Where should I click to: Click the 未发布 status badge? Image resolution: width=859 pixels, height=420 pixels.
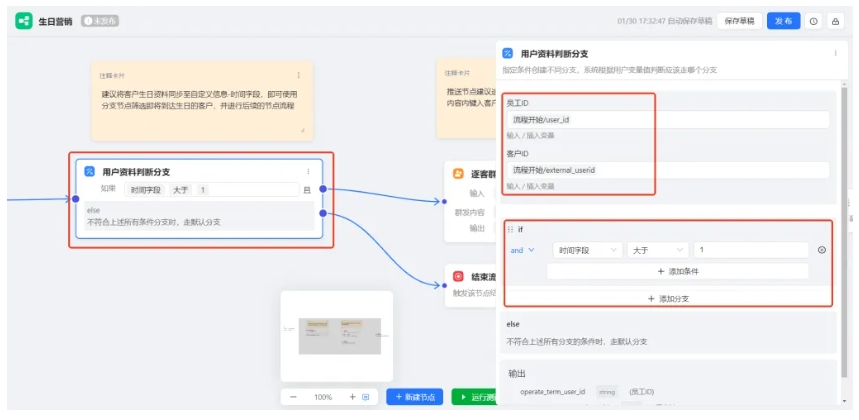[100, 21]
